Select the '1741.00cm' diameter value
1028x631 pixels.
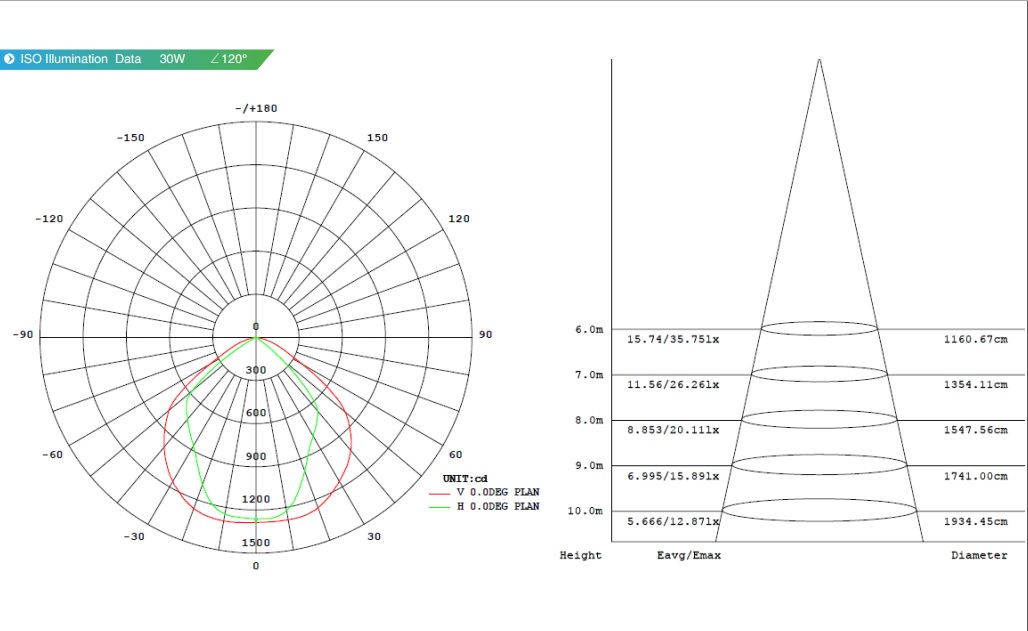976,476
